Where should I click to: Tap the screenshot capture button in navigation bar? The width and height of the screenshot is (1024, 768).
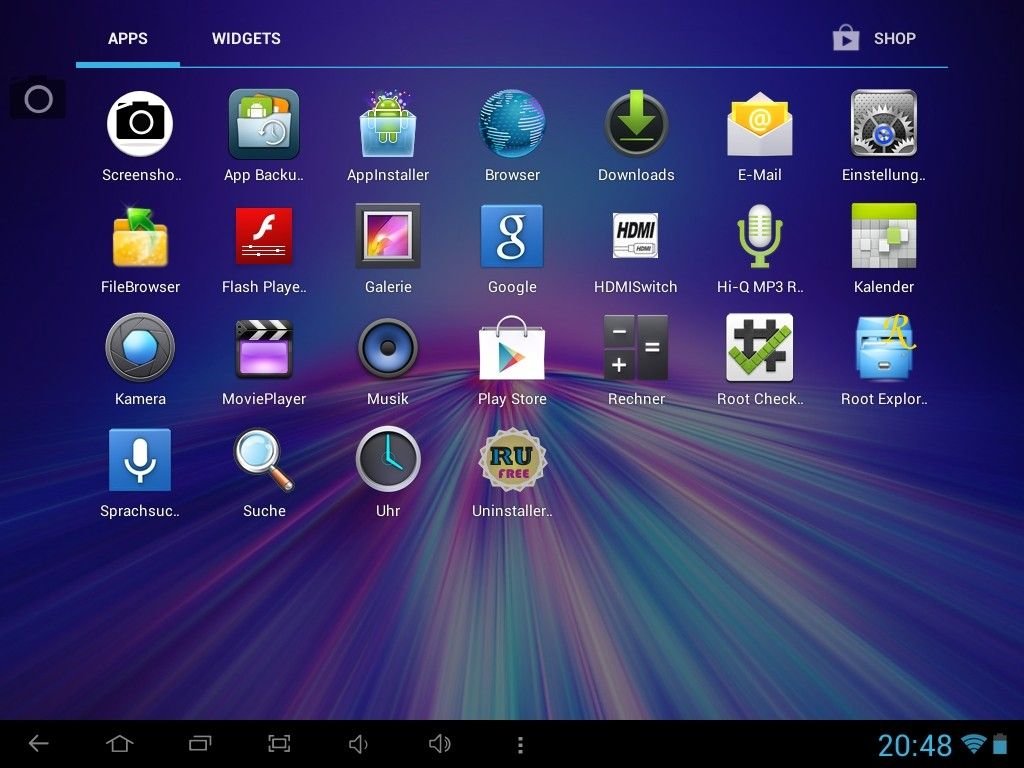point(280,744)
